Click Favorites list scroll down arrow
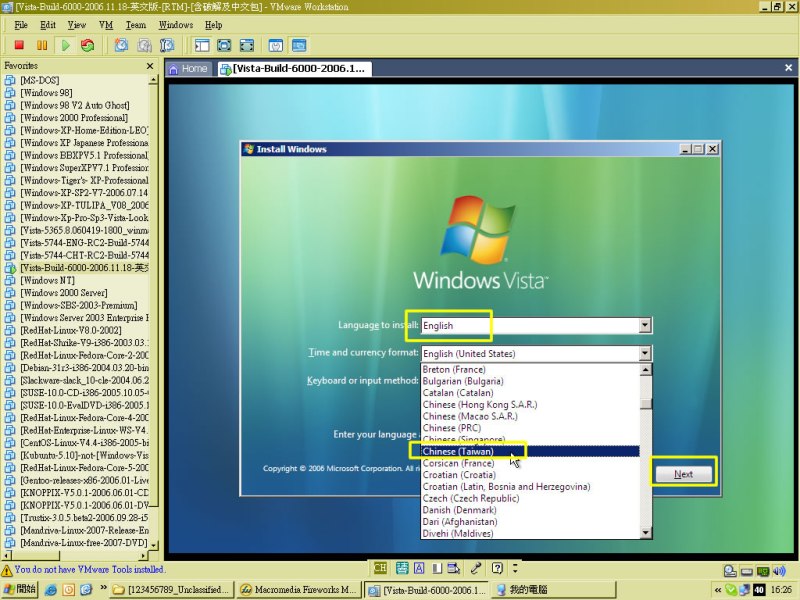The width and height of the screenshot is (800, 600). point(154,545)
